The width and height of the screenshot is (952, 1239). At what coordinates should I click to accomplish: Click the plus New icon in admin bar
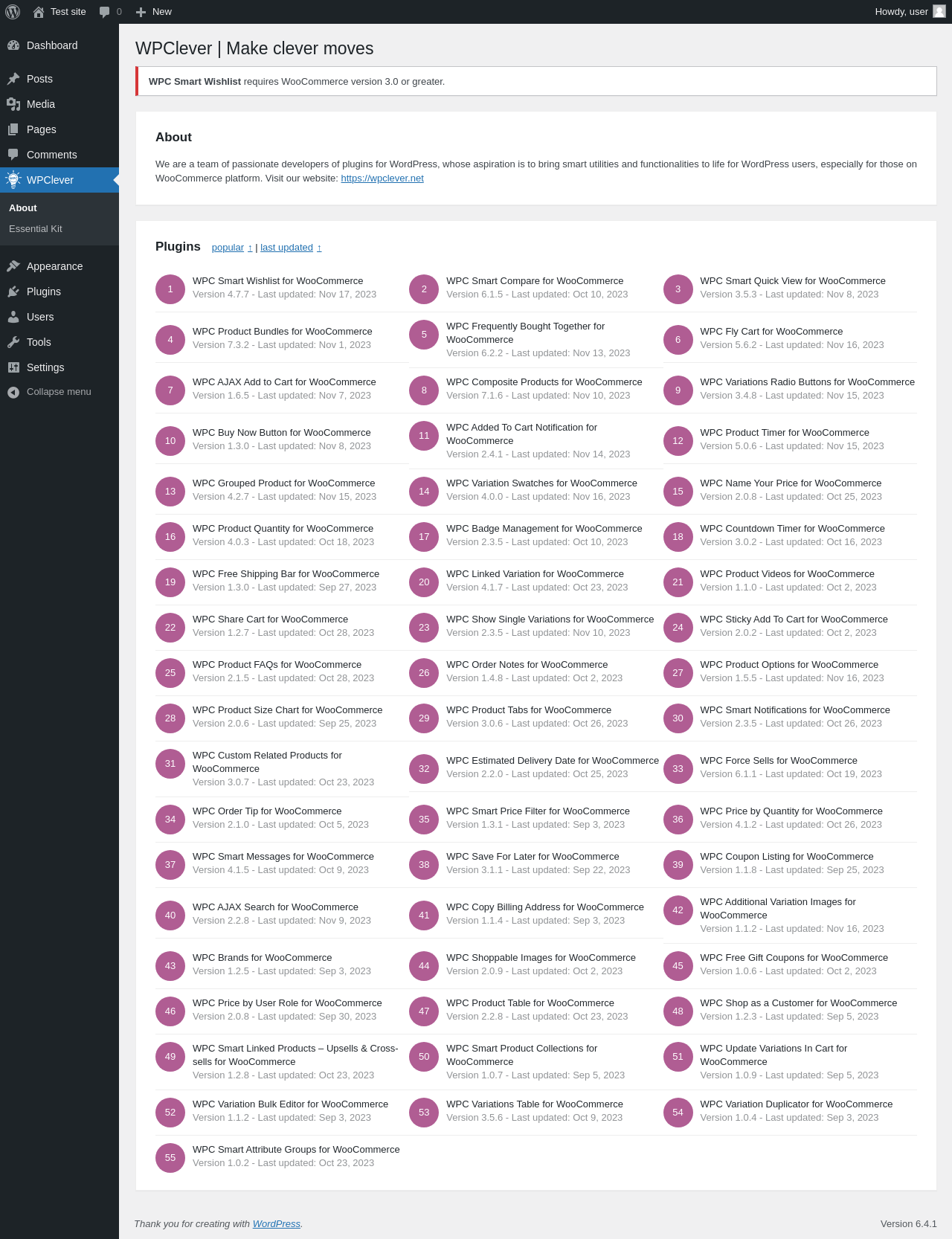pyautogui.click(x=141, y=12)
